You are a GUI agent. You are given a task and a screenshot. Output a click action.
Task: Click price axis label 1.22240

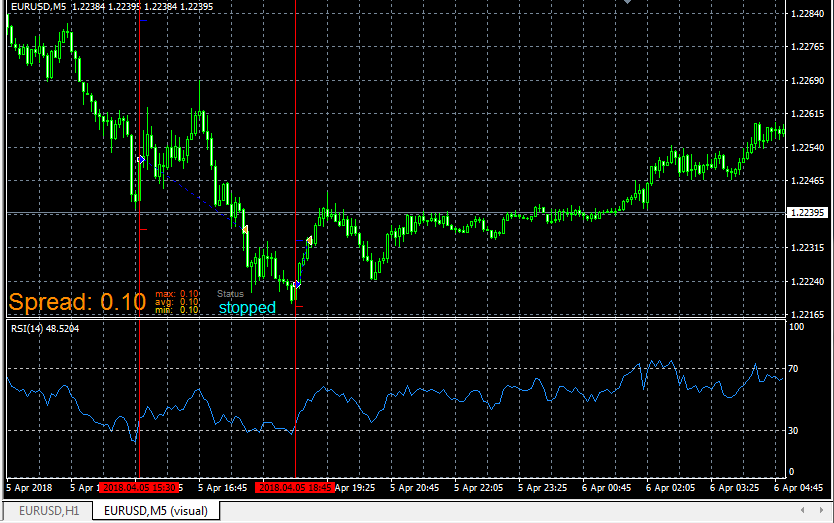[x=807, y=281]
